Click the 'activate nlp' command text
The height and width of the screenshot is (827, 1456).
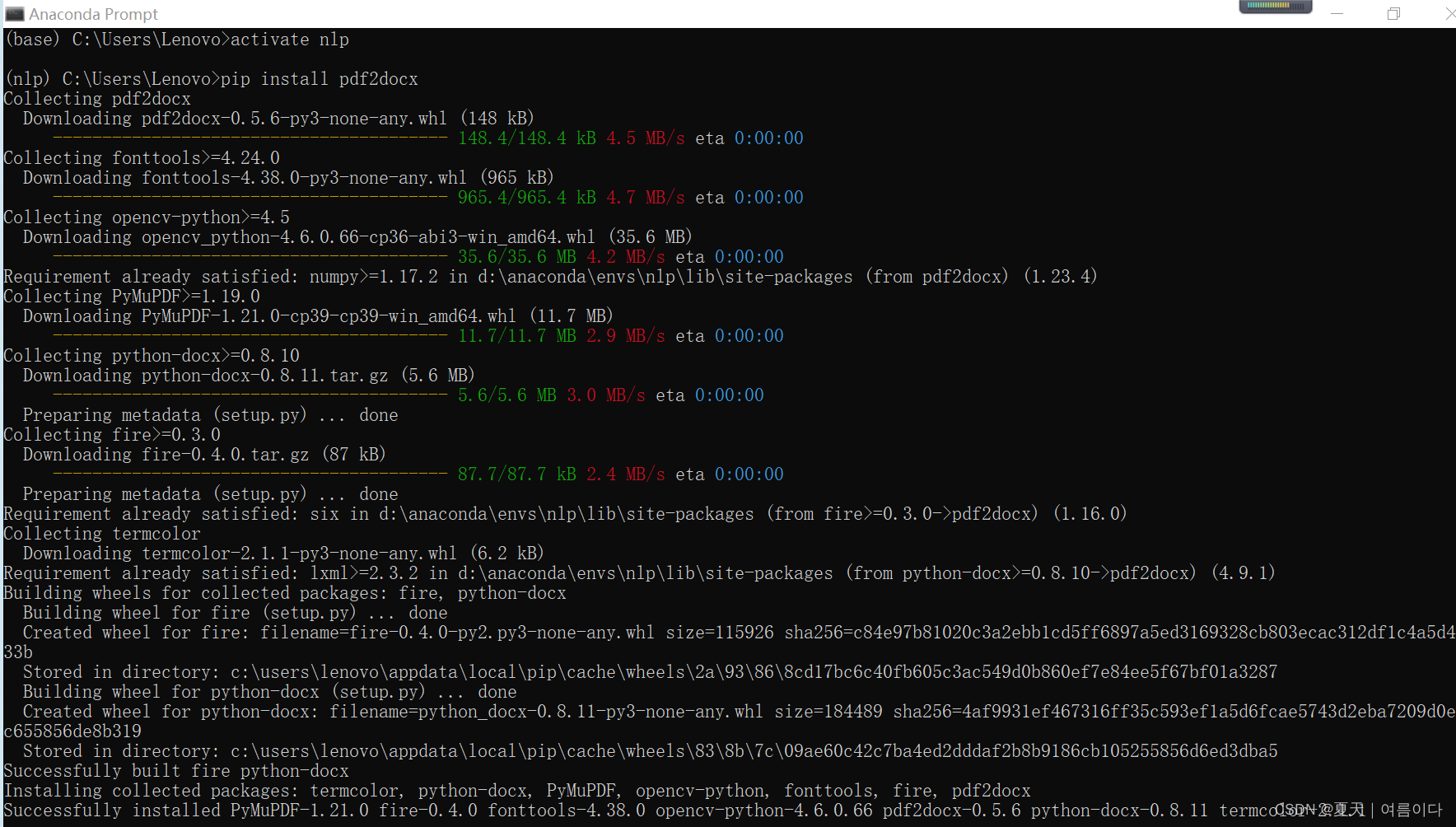pos(288,39)
